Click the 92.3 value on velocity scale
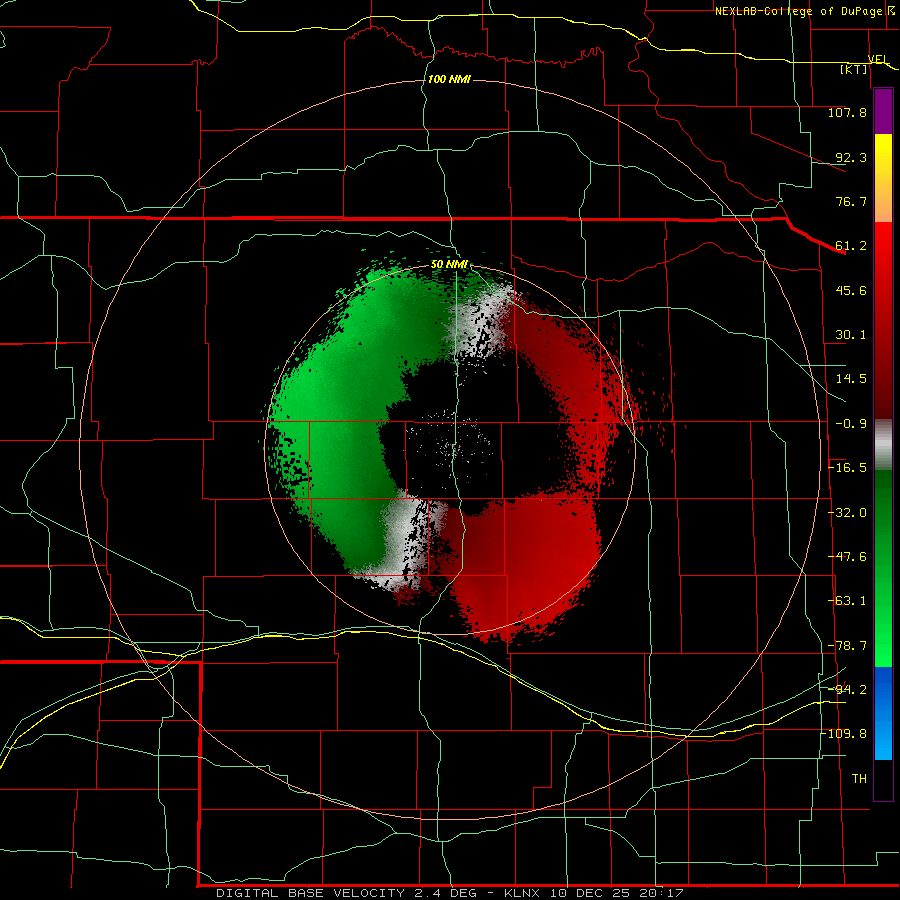The width and height of the screenshot is (900, 900). point(851,157)
